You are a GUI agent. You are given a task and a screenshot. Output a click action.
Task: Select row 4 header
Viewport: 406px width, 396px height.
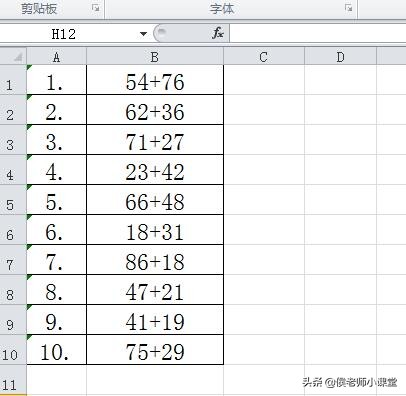[x=13, y=170]
